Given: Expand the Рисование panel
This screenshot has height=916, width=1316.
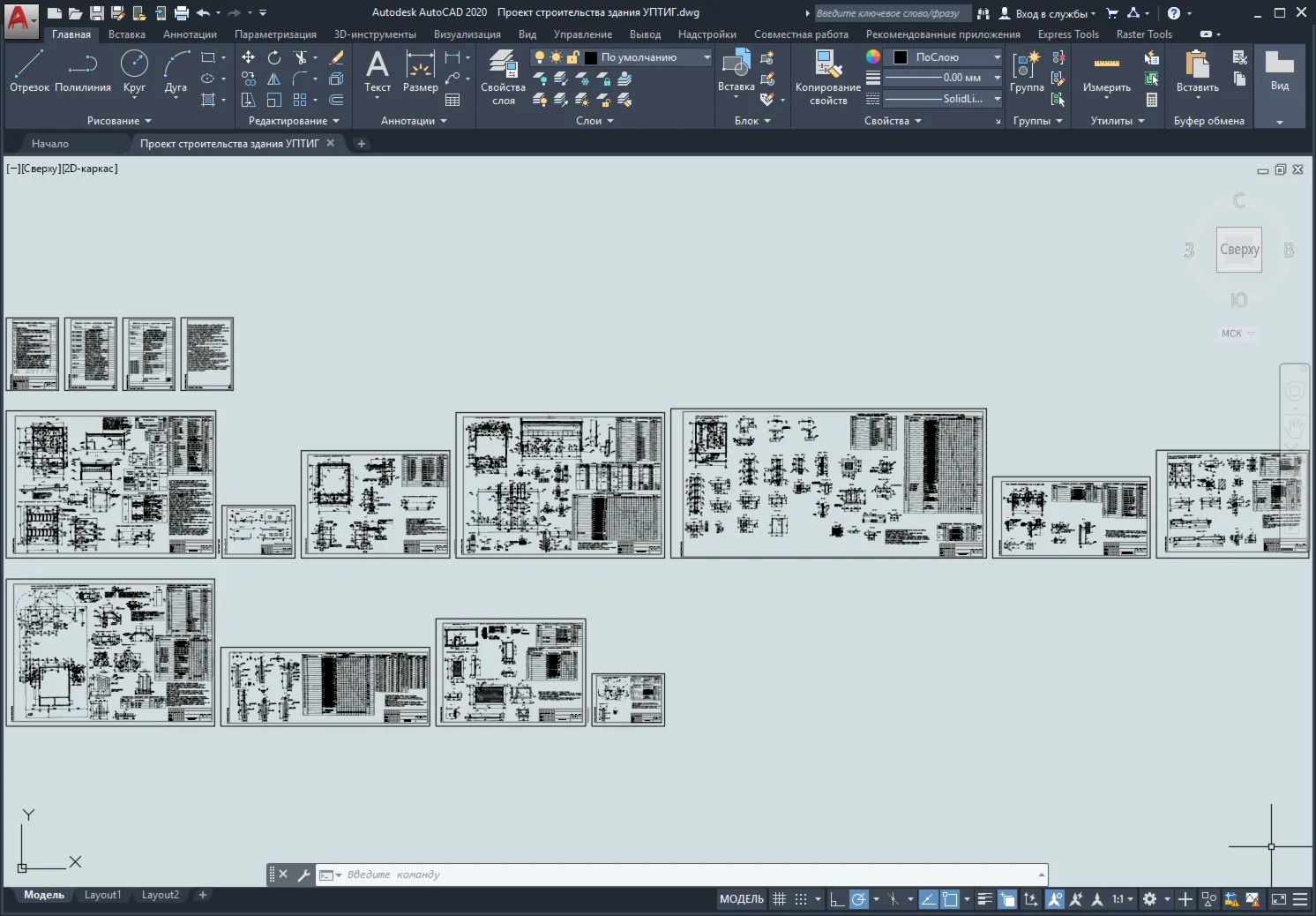Looking at the screenshot, I should click(x=119, y=121).
